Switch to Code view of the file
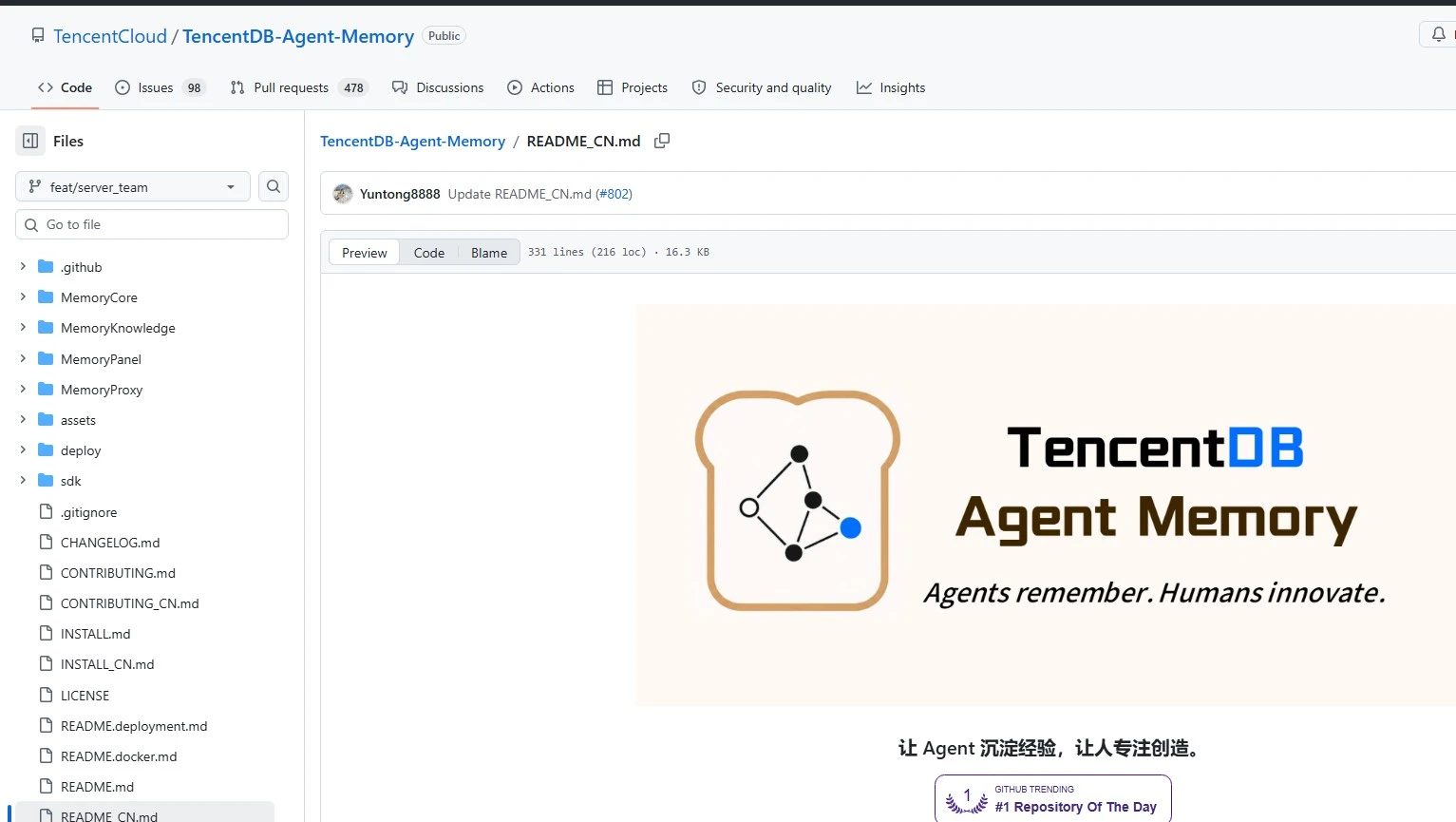 (x=429, y=253)
